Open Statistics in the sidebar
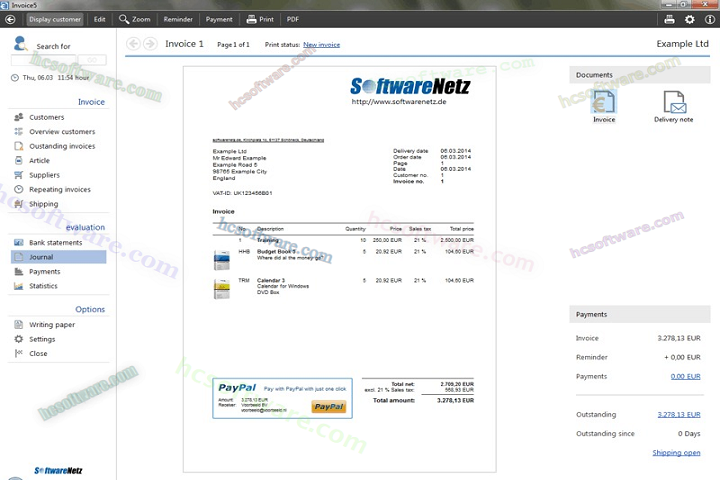This screenshot has width=720, height=480. (x=43, y=286)
